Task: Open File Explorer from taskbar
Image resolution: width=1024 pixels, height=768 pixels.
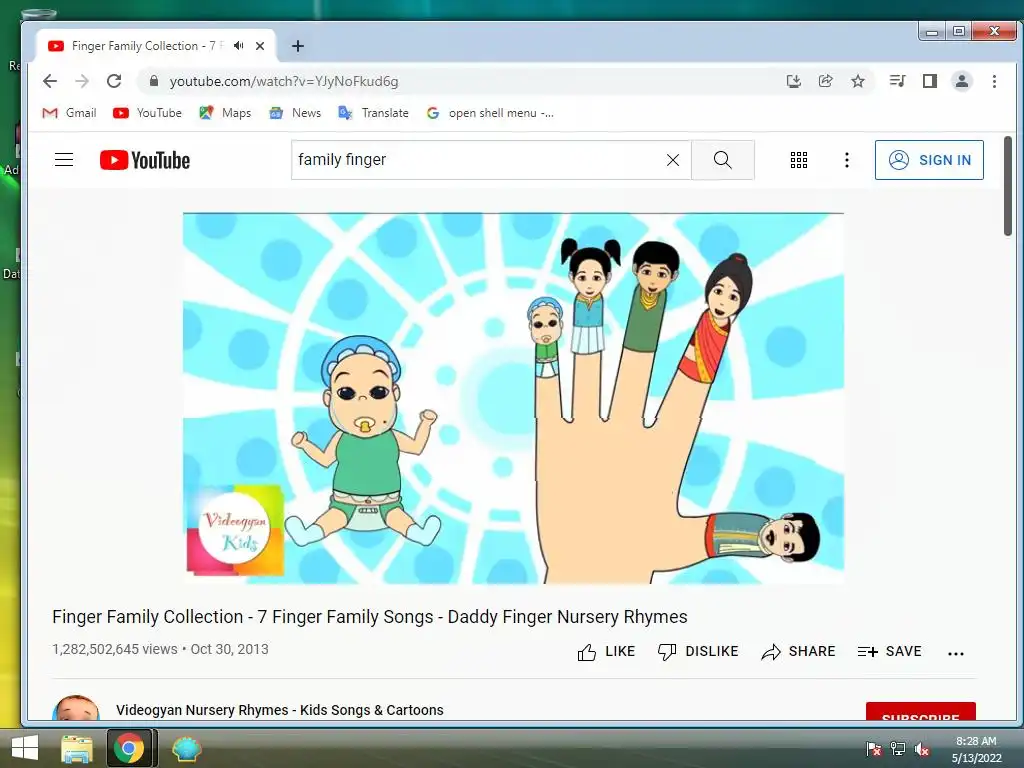Action: [77, 748]
